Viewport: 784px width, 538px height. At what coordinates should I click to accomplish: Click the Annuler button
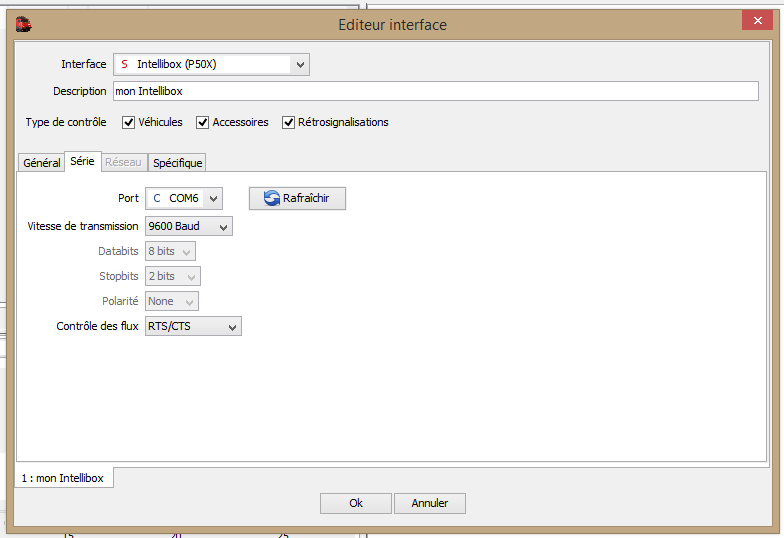[430, 503]
